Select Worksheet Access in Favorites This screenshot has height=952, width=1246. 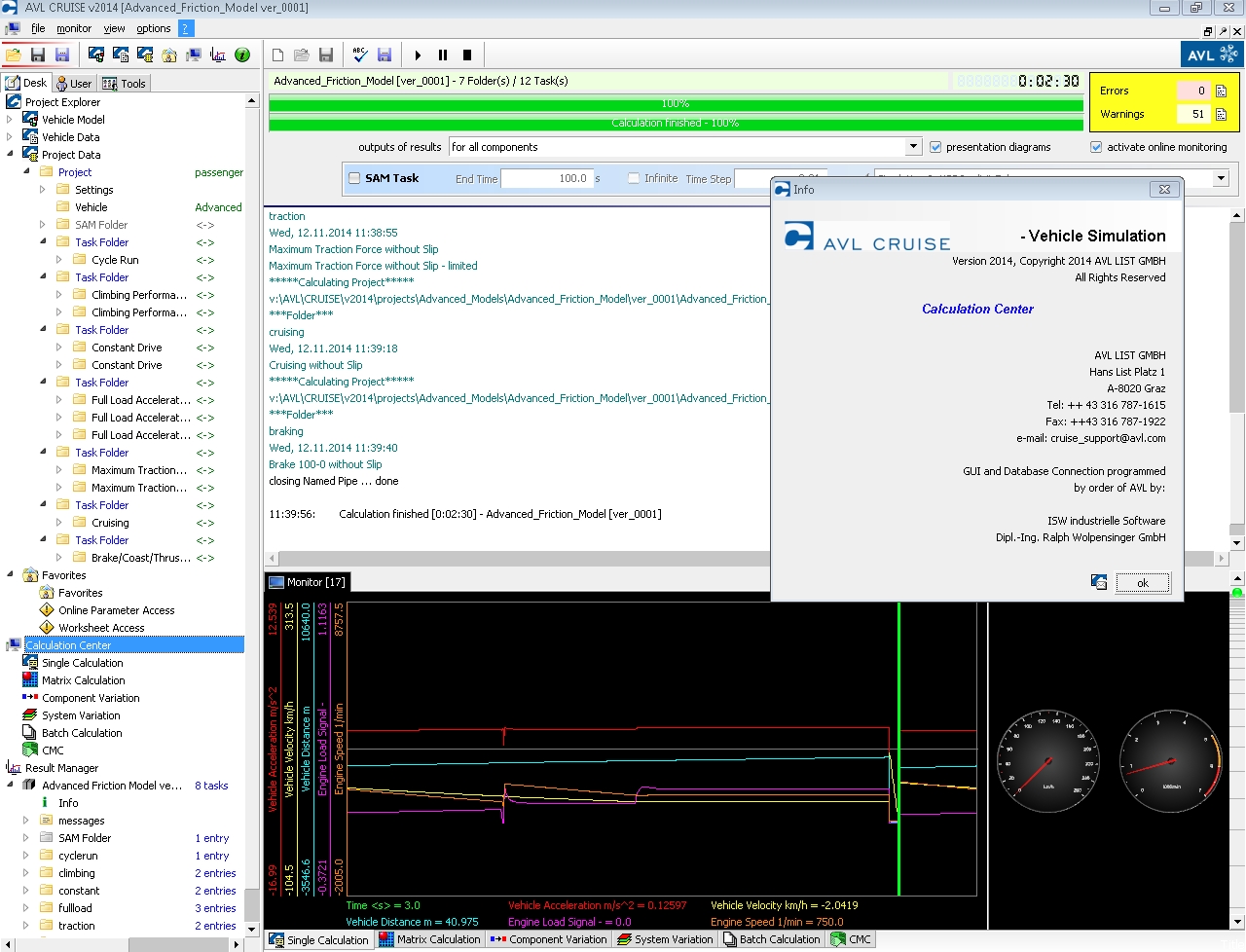101,628
